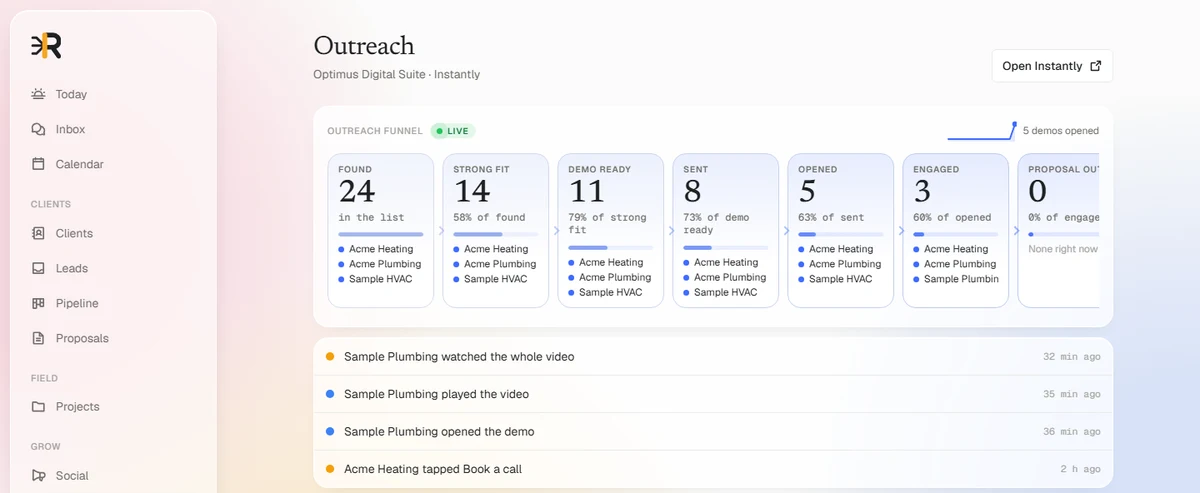Open 'Sample Plumbing watched the whole video' activity

click(713, 356)
